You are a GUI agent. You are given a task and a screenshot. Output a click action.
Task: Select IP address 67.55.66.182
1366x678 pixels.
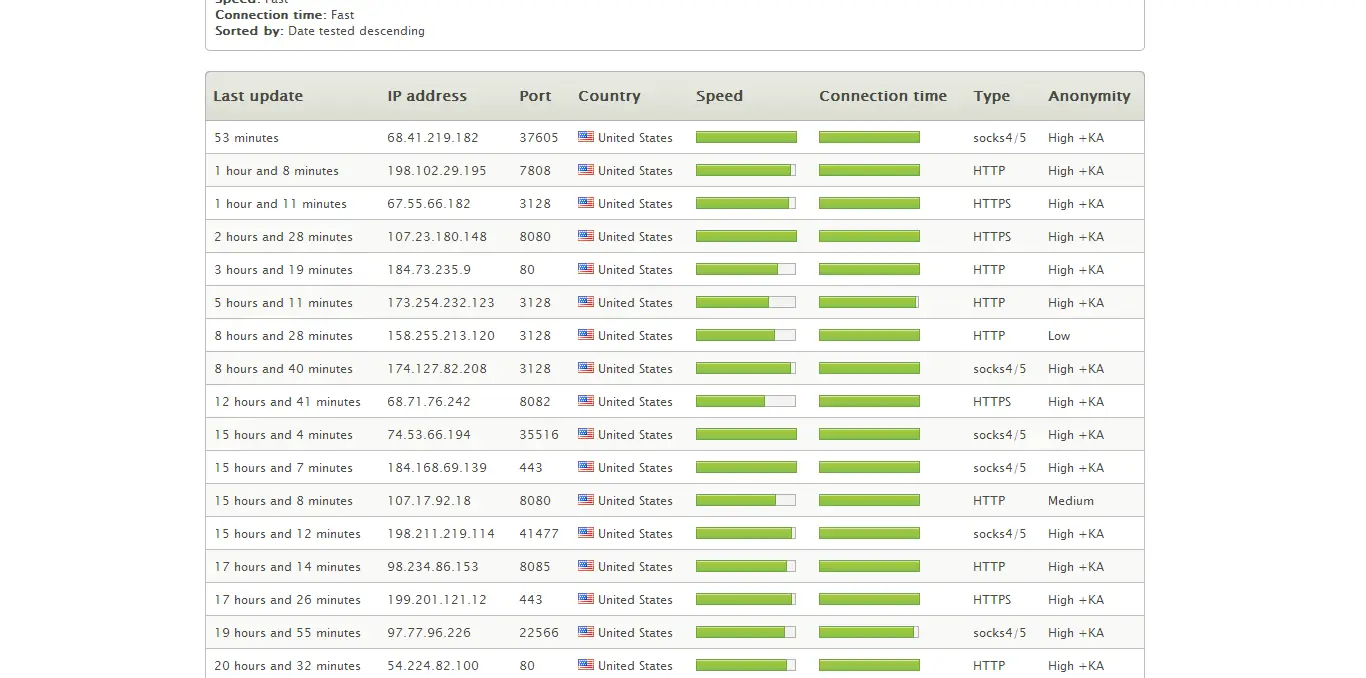coord(429,204)
